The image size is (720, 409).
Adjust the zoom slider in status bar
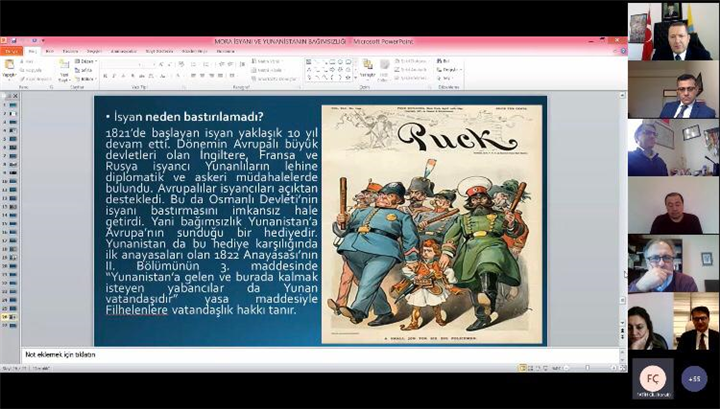(588, 368)
